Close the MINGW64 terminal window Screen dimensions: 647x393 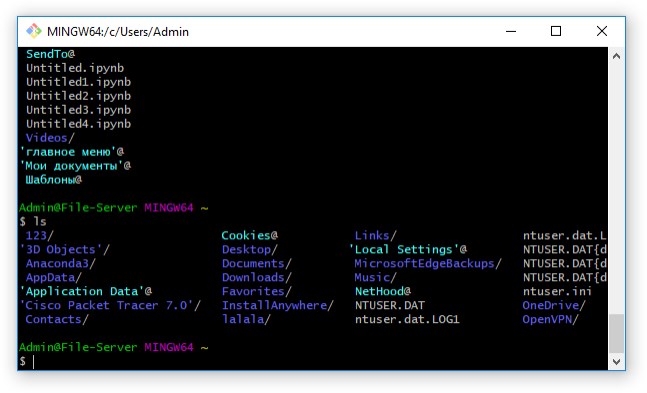602,31
